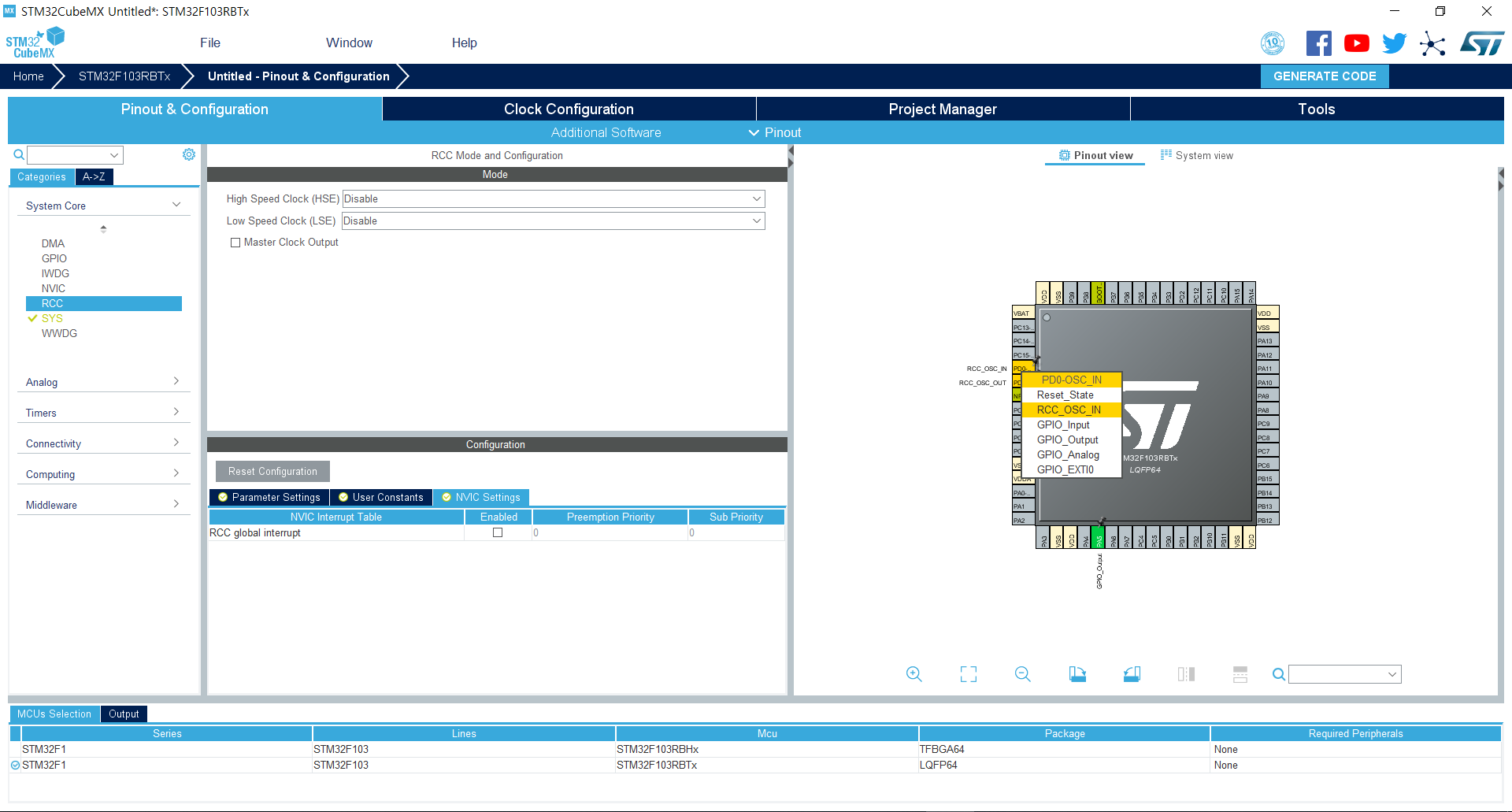Click Reset Configuration button

tap(272, 471)
